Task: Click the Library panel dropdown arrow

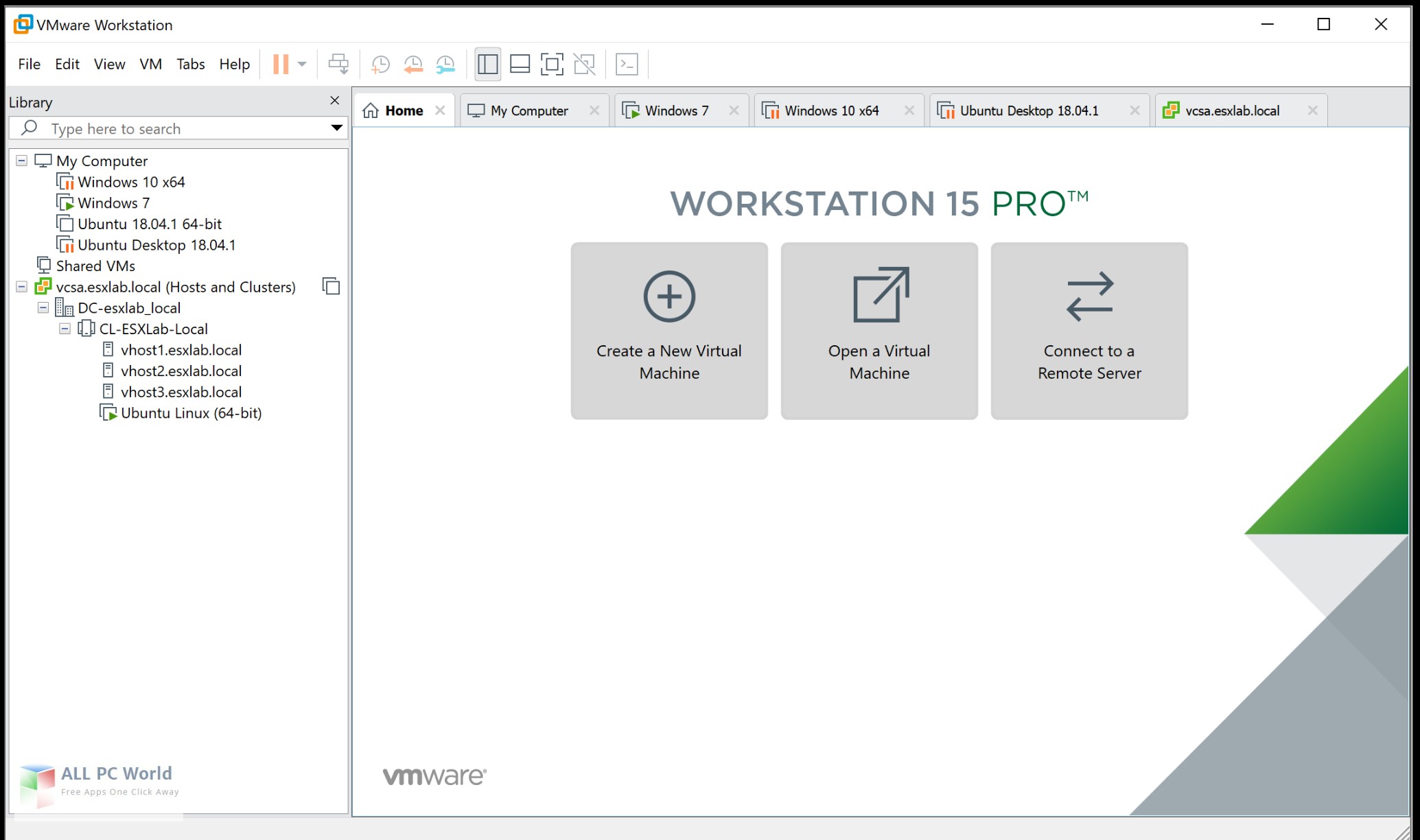Action: click(x=337, y=128)
